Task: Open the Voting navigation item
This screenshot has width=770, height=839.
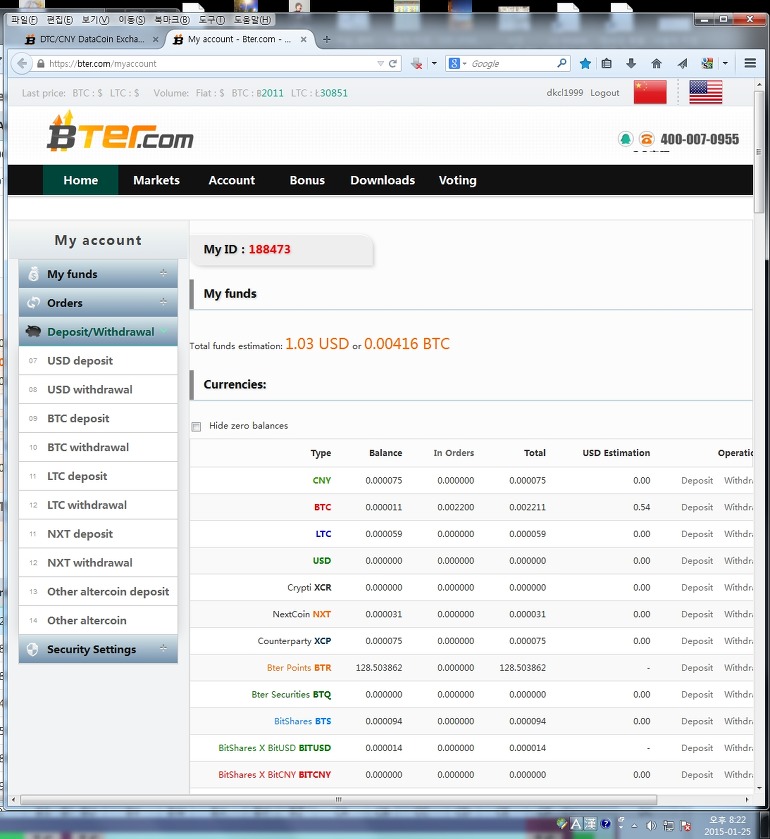Action: point(458,180)
